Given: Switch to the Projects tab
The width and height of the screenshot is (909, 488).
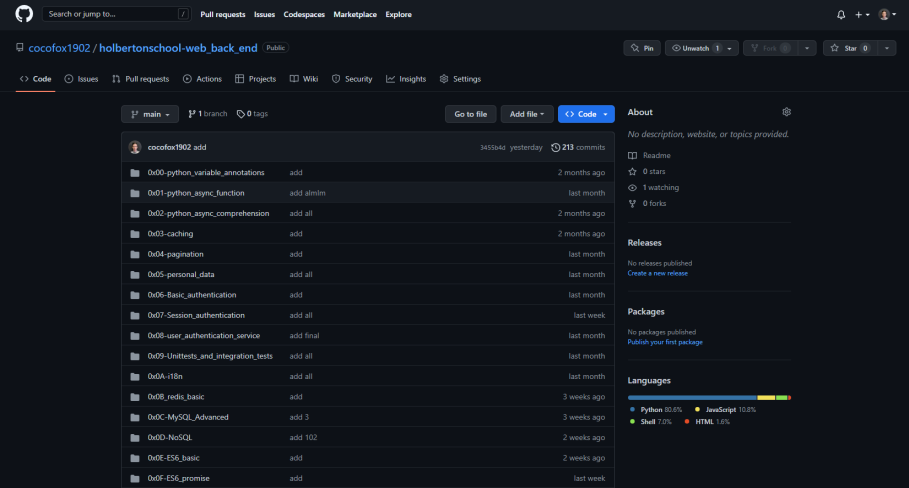Looking at the screenshot, I should [x=255, y=79].
